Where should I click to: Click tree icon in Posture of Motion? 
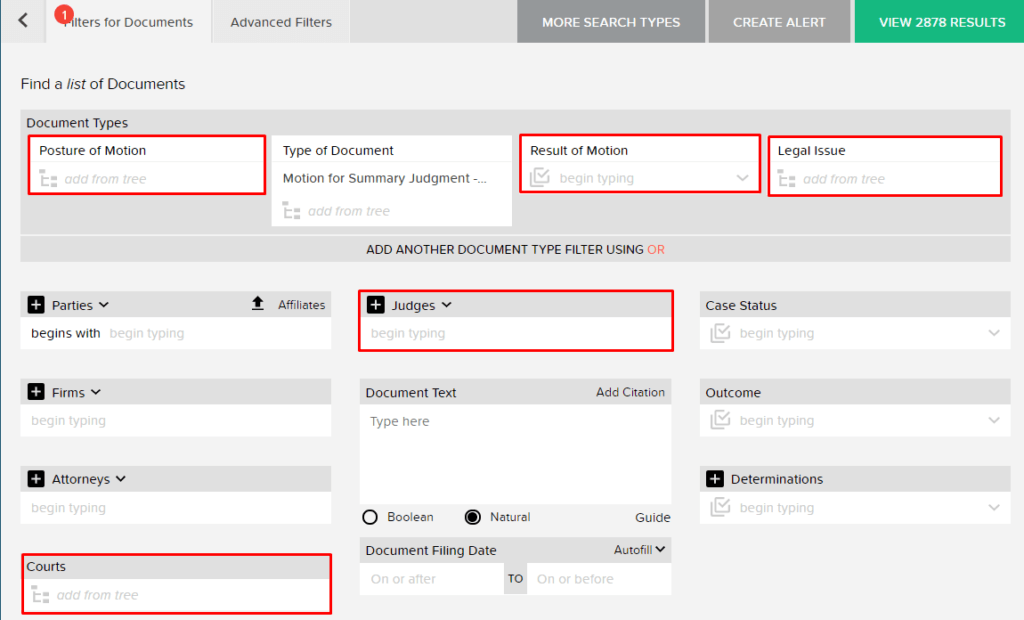pos(48,178)
